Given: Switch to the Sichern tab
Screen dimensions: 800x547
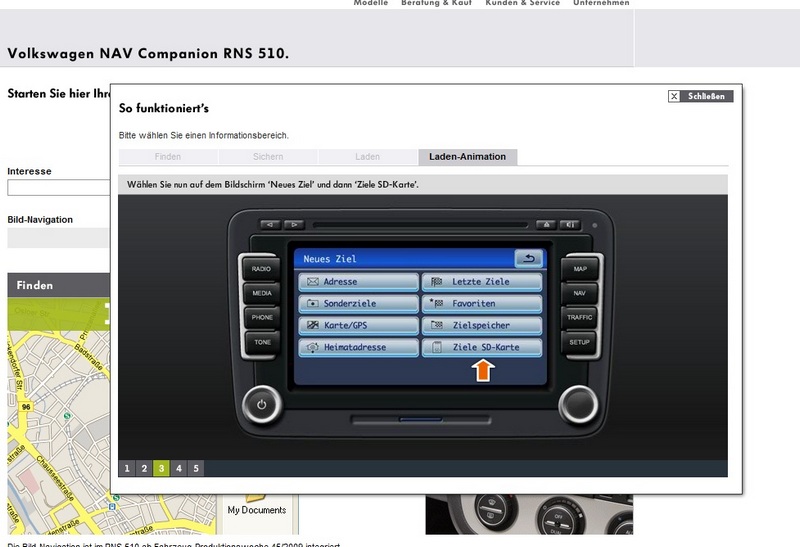Looking at the screenshot, I should (x=268, y=157).
